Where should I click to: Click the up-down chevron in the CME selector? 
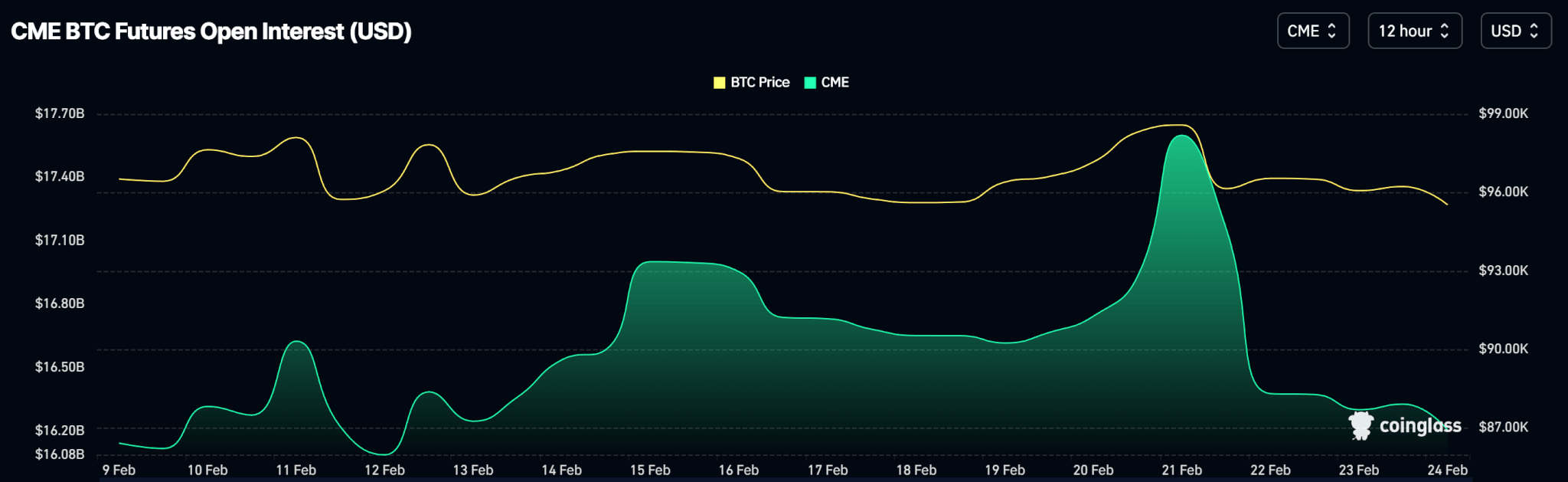pyautogui.click(x=1332, y=31)
